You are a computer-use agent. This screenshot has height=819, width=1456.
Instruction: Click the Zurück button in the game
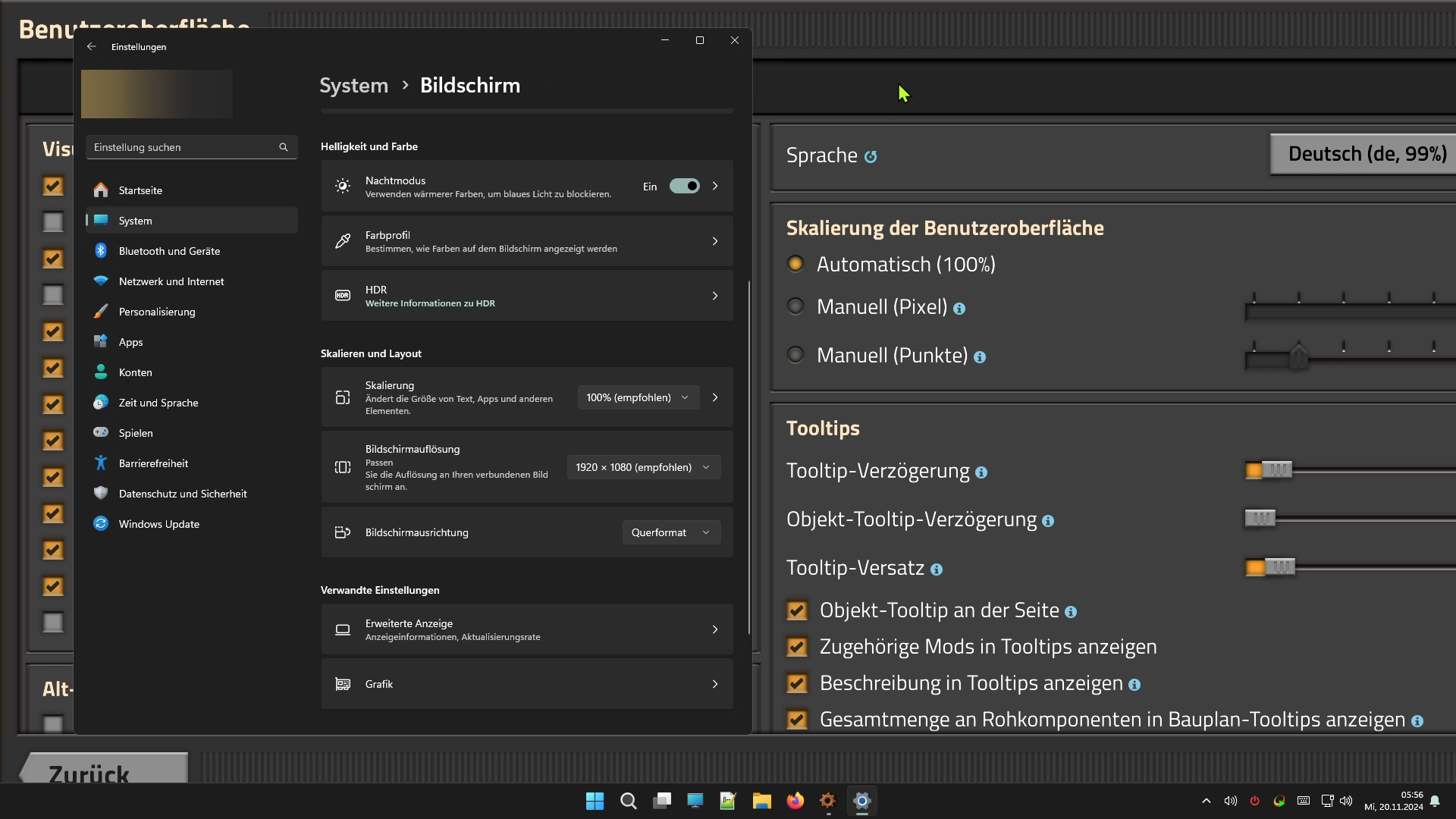tap(104, 768)
